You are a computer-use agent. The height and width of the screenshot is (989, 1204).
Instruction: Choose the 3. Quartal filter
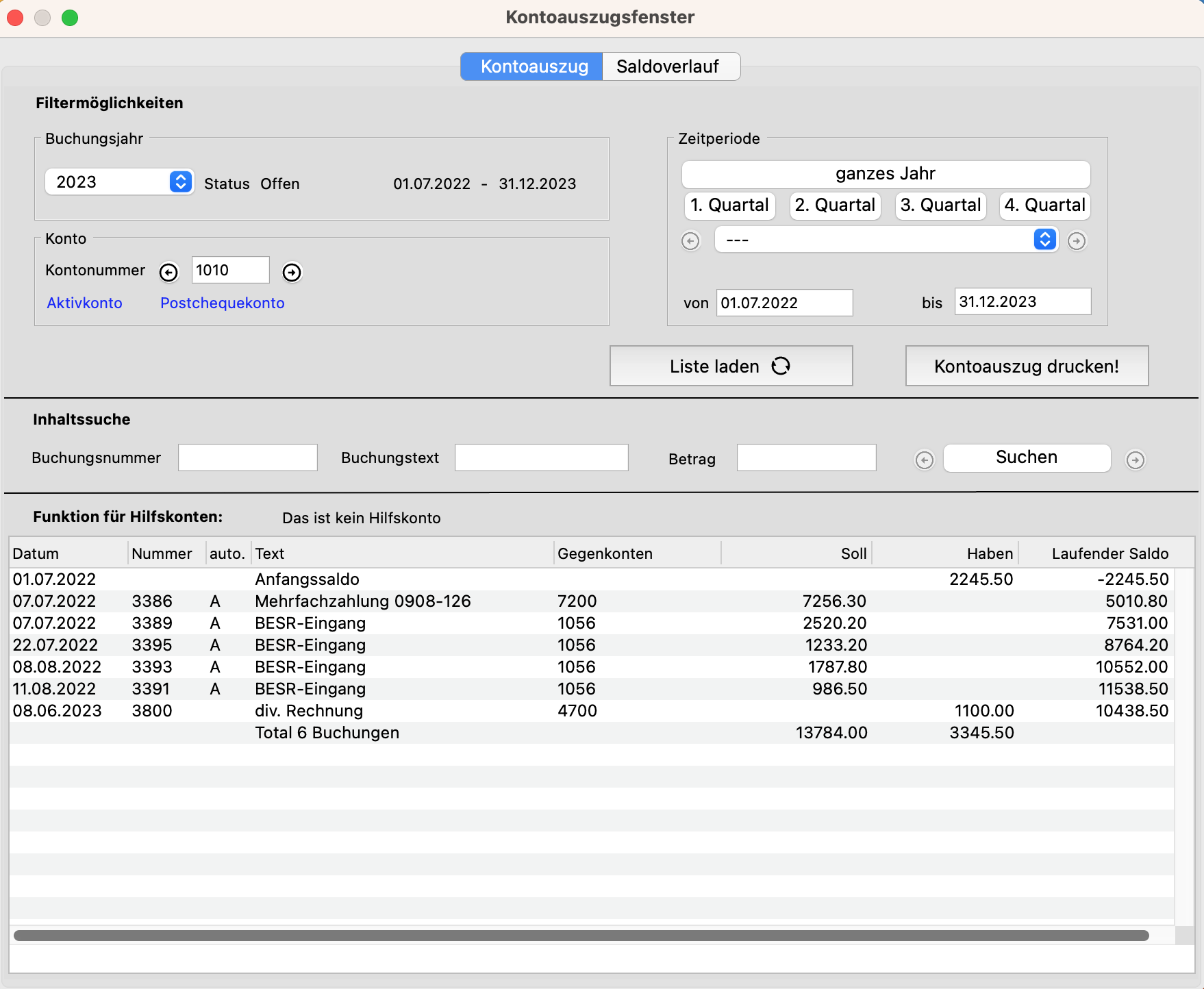pyautogui.click(x=940, y=205)
